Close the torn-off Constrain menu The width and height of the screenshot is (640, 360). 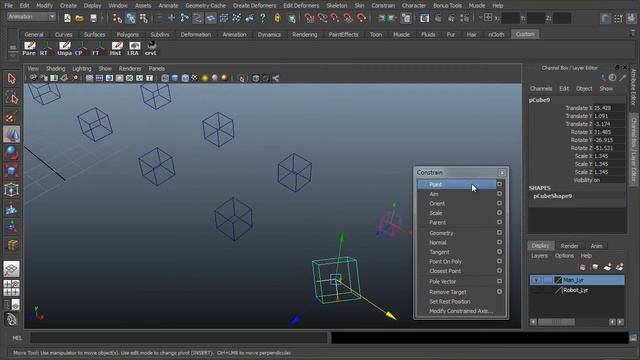[x=502, y=173]
